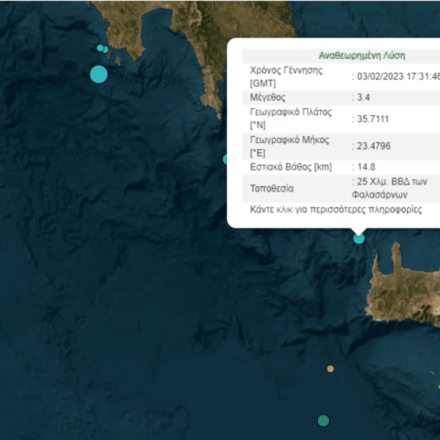Click the "Εστιακό Βάθος [km]" label
This screenshot has width=440, height=440.
point(291,167)
